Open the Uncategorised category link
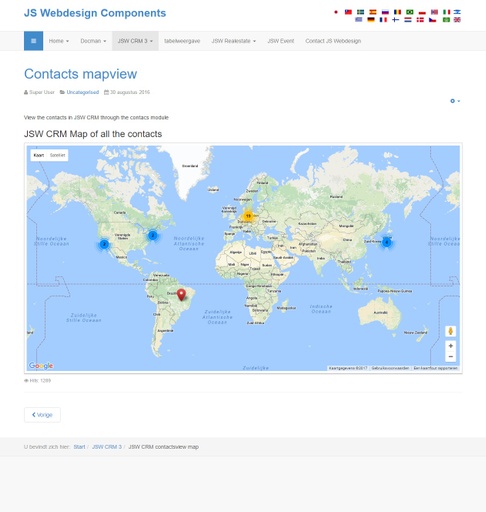The image size is (486, 512). tap(83, 92)
